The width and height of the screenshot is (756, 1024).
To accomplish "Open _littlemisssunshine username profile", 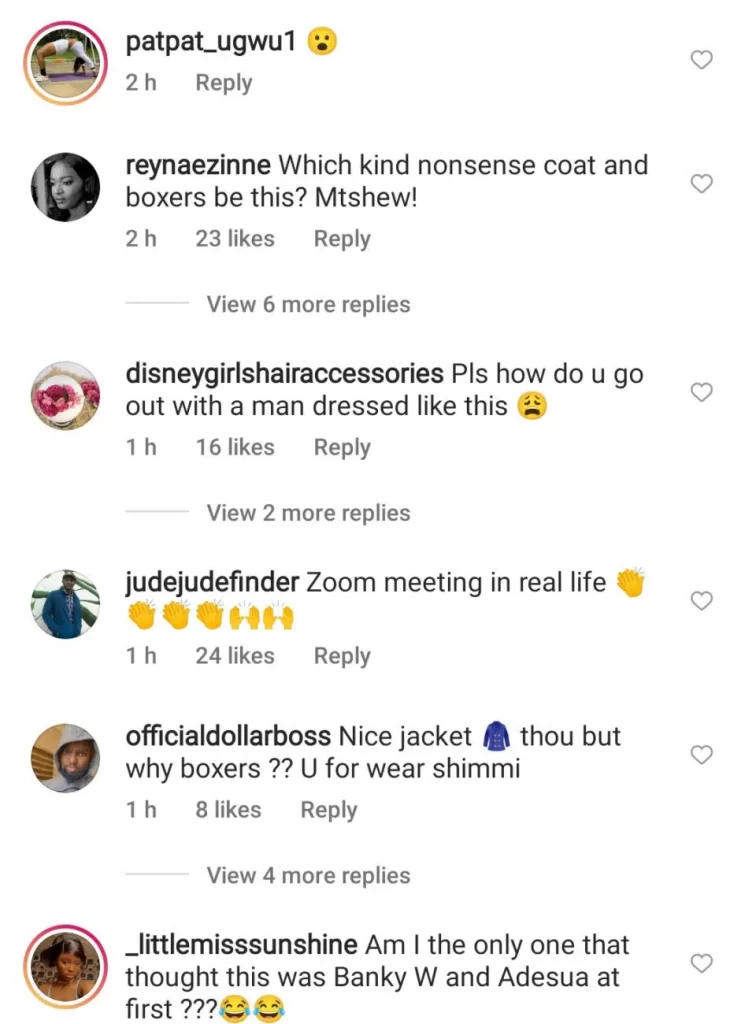I will [x=241, y=944].
